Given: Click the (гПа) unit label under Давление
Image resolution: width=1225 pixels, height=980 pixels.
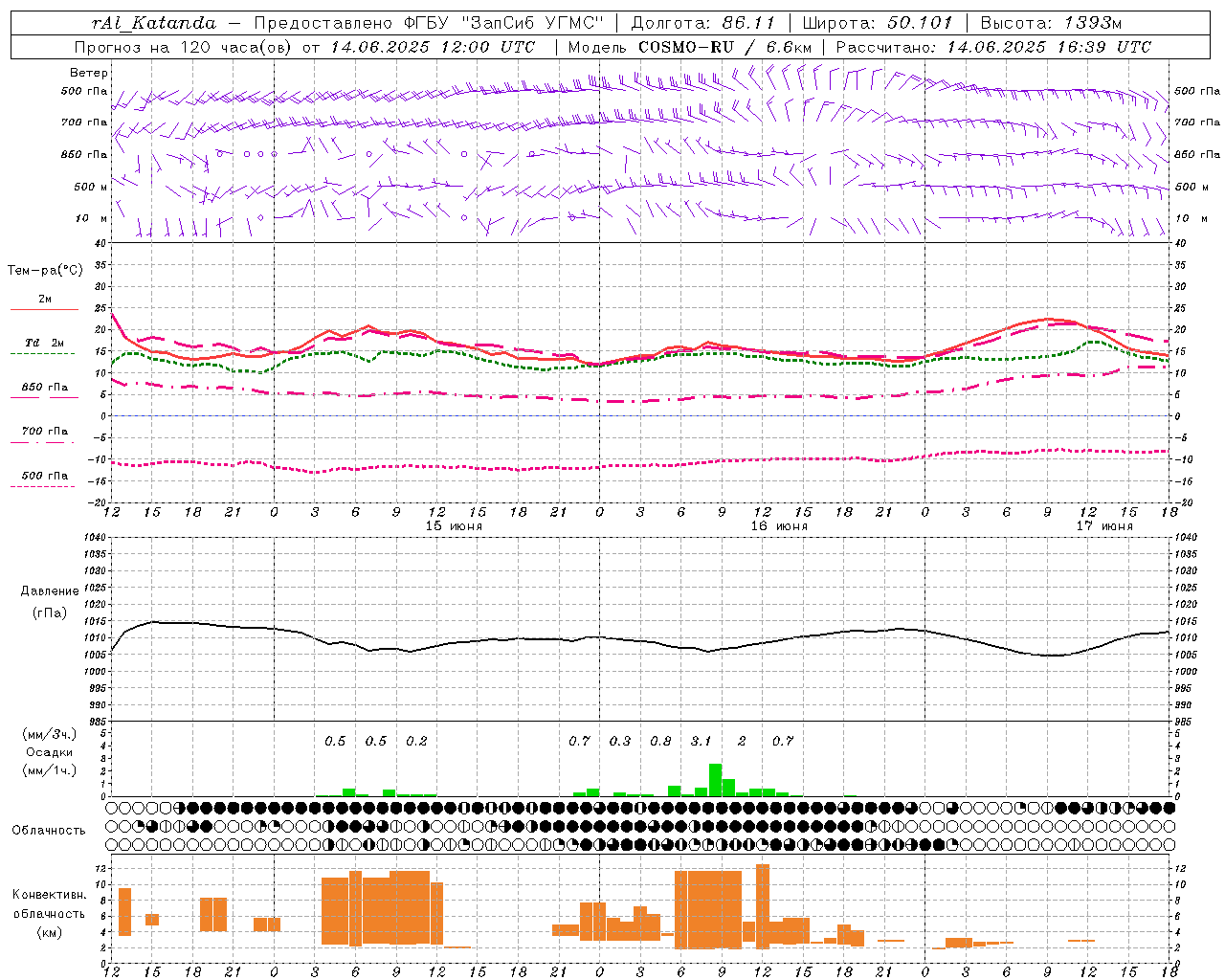Looking at the screenshot, I should [x=50, y=612].
